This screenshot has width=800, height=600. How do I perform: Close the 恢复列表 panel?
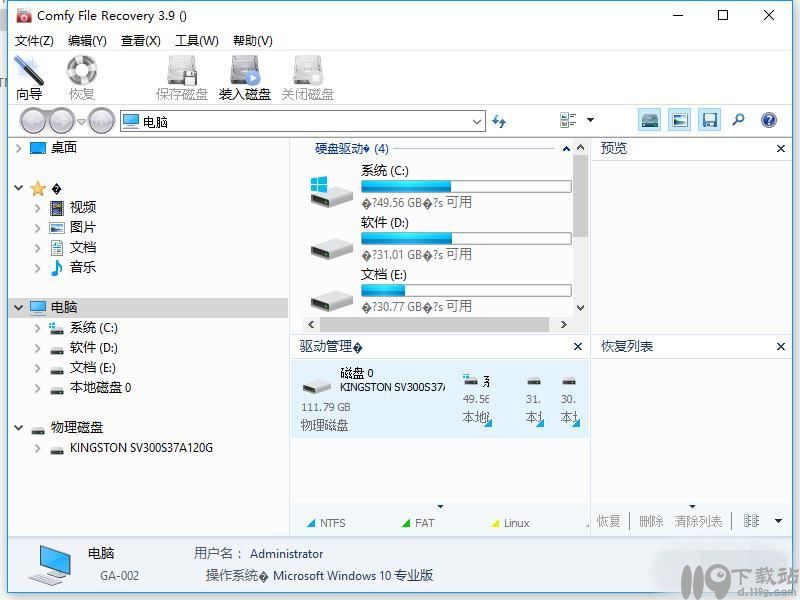(x=781, y=346)
